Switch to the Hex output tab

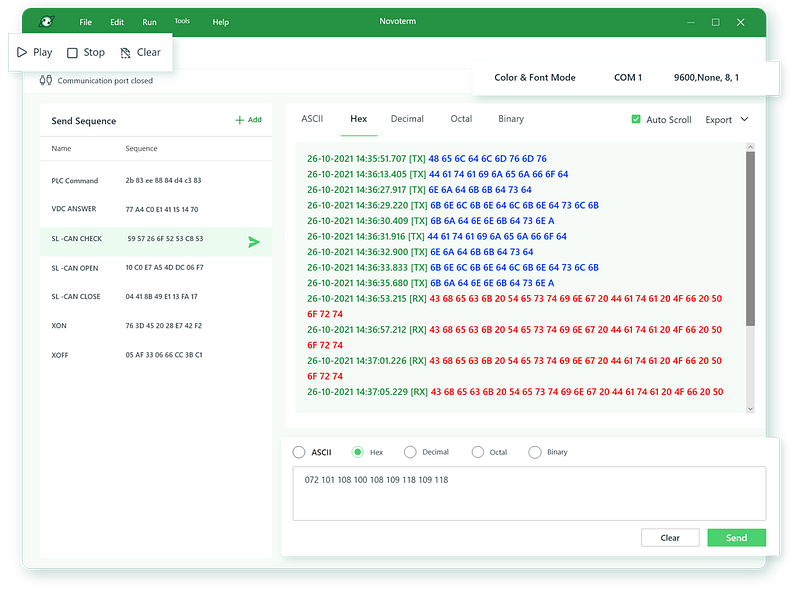coord(358,119)
